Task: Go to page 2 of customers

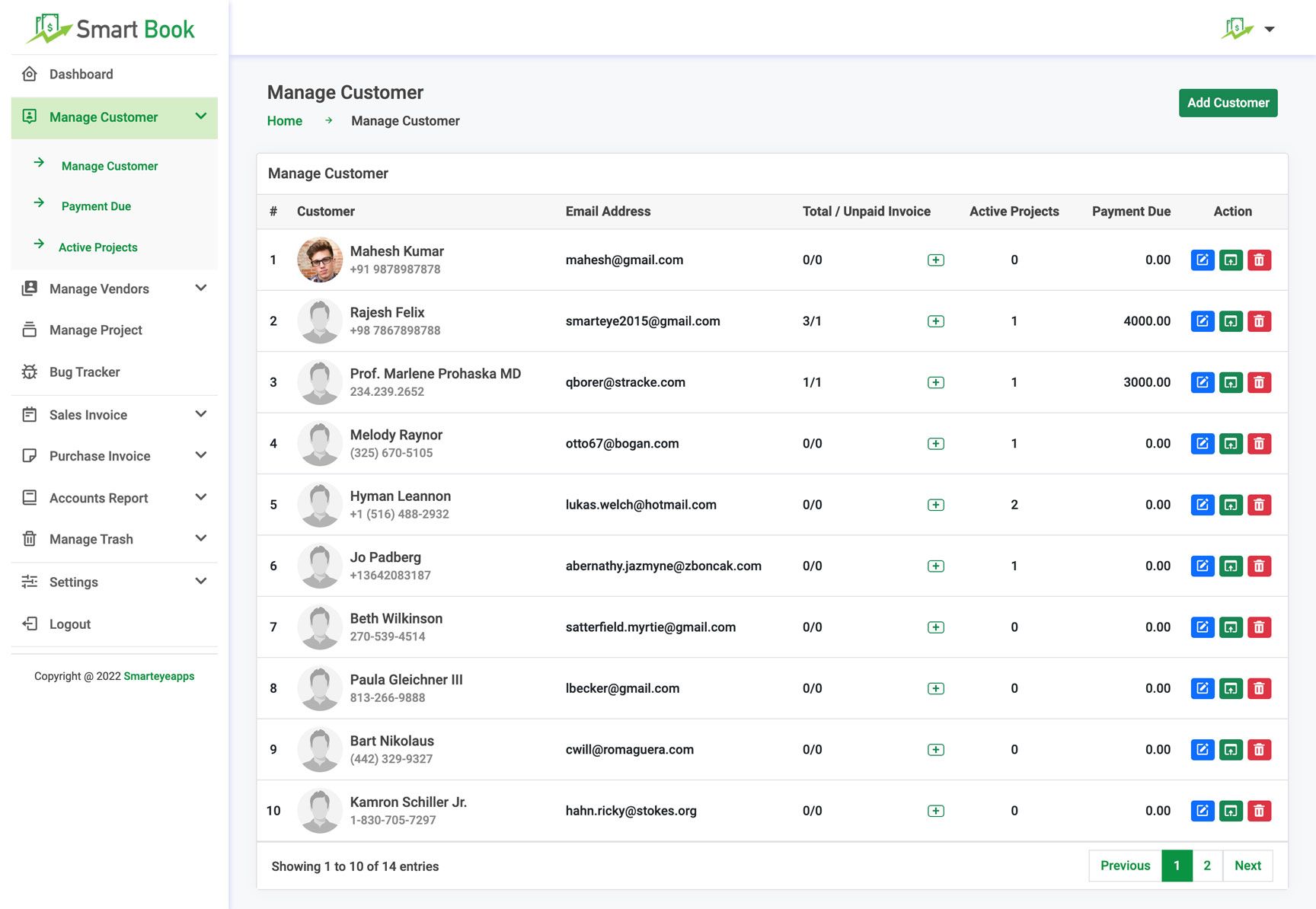Action: (x=1207, y=866)
